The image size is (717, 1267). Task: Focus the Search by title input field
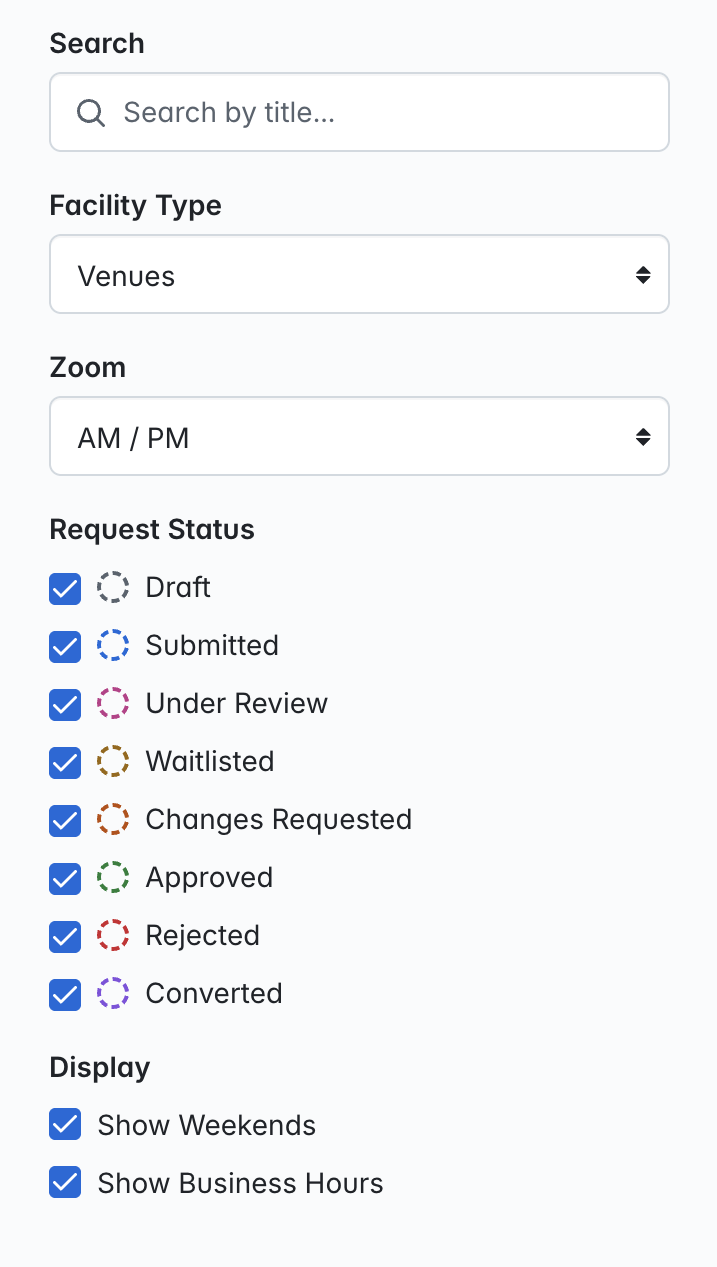click(x=359, y=112)
